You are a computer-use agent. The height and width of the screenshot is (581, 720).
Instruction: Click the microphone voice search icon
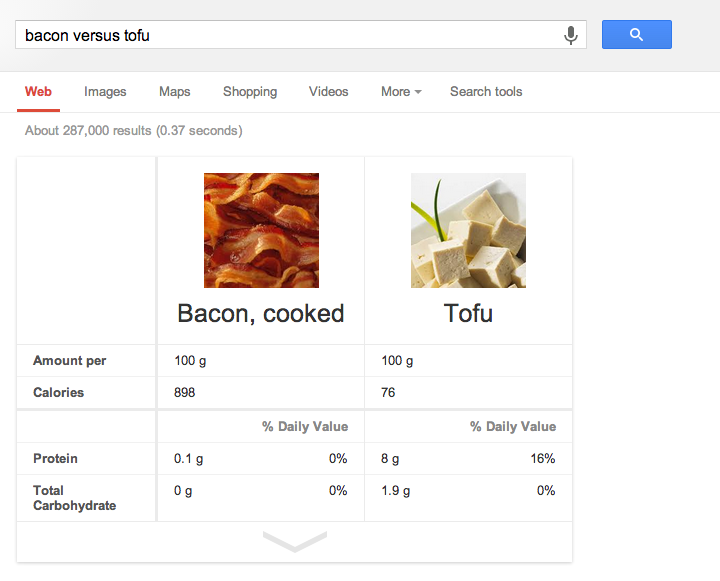tap(571, 35)
